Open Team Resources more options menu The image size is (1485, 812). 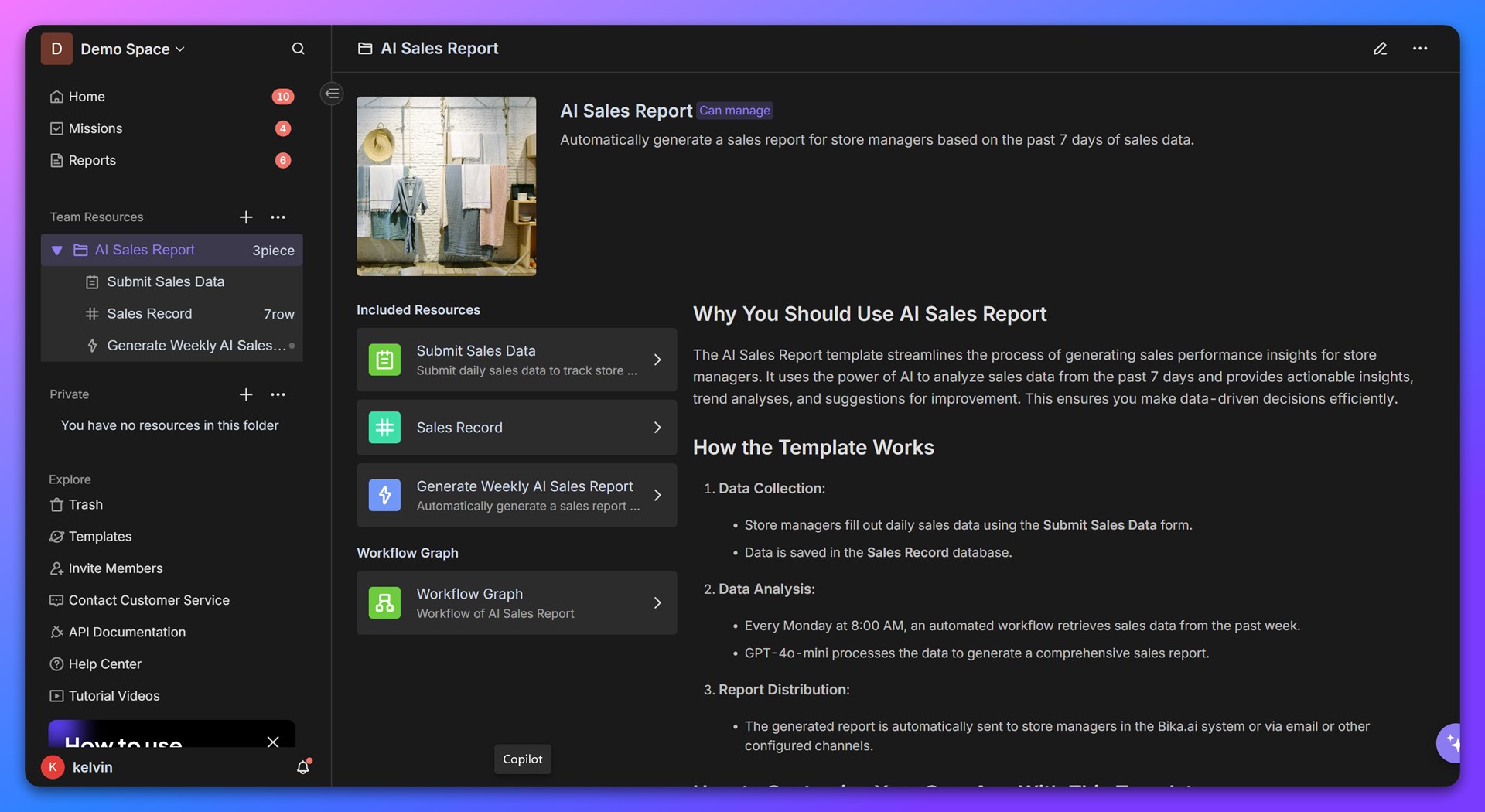pyautogui.click(x=278, y=217)
